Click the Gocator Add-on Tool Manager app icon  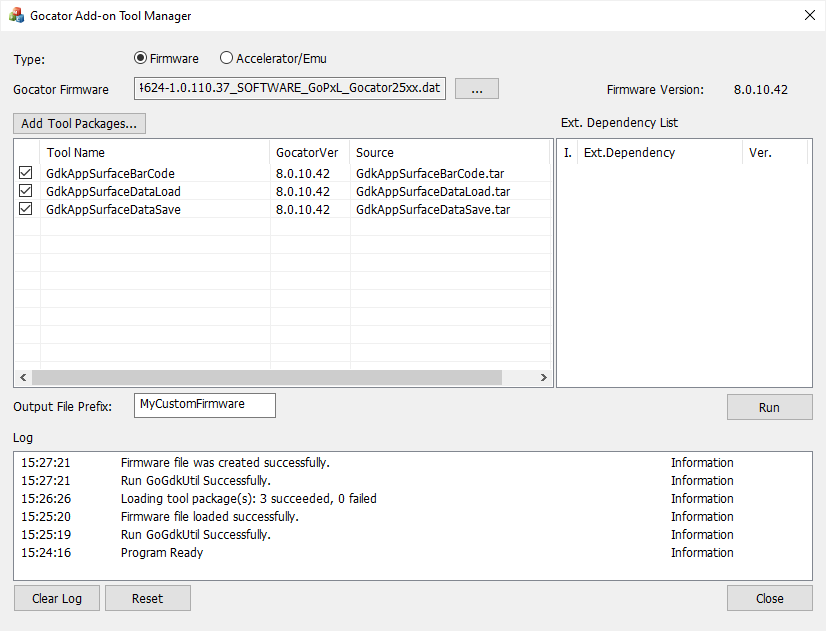point(16,15)
